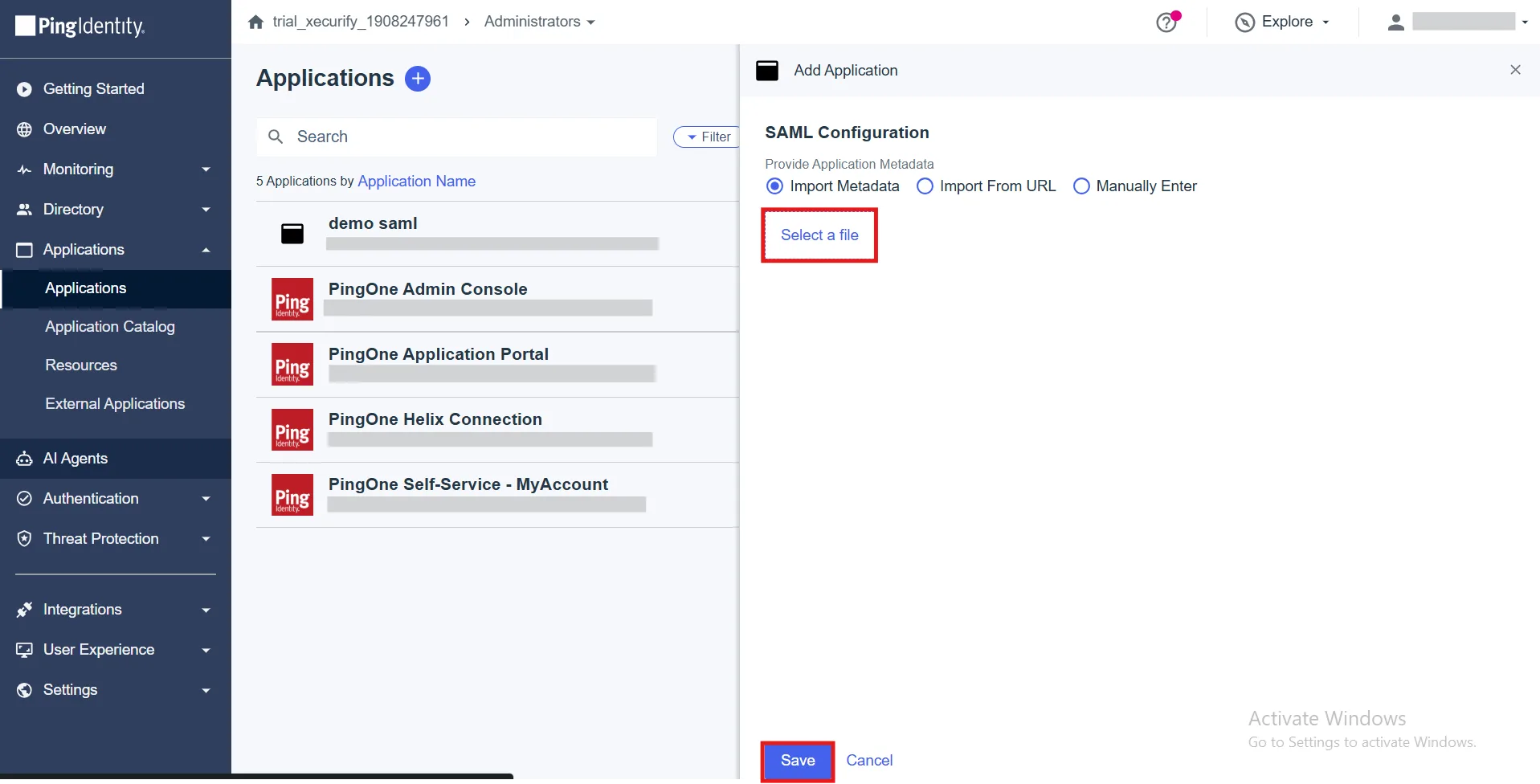Close the Add Application panel
The height and width of the screenshot is (784, 1540).
pyautogui.click(x=1515, y=70)
